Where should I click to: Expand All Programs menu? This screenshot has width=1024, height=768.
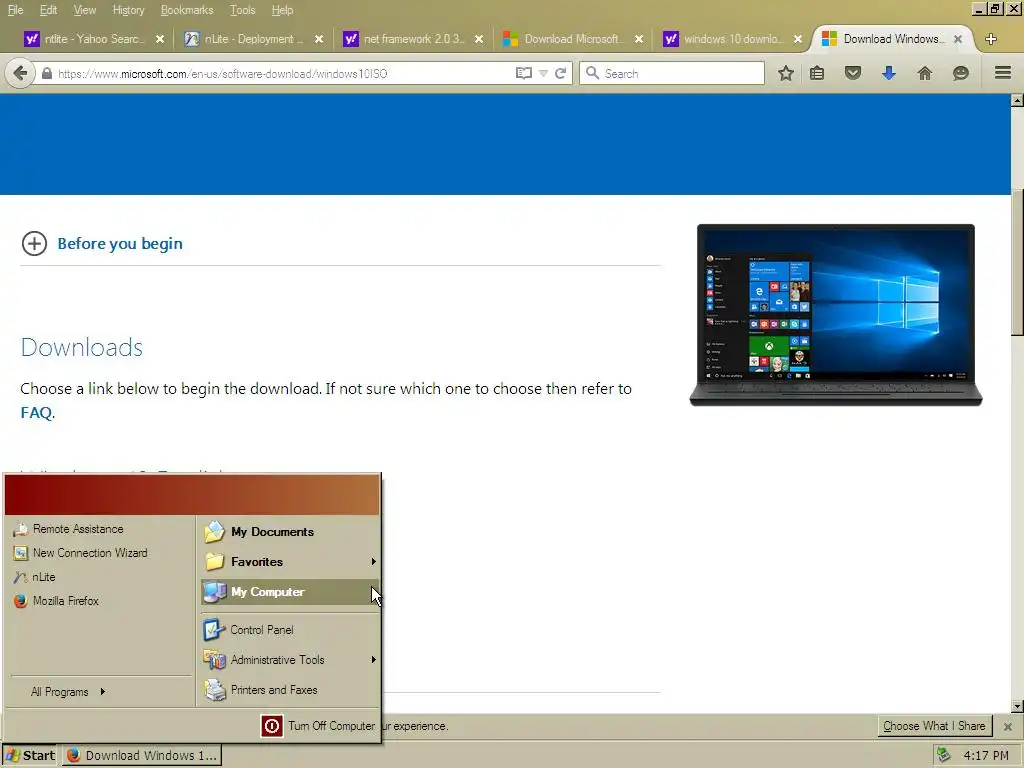[x=68, y=692]
